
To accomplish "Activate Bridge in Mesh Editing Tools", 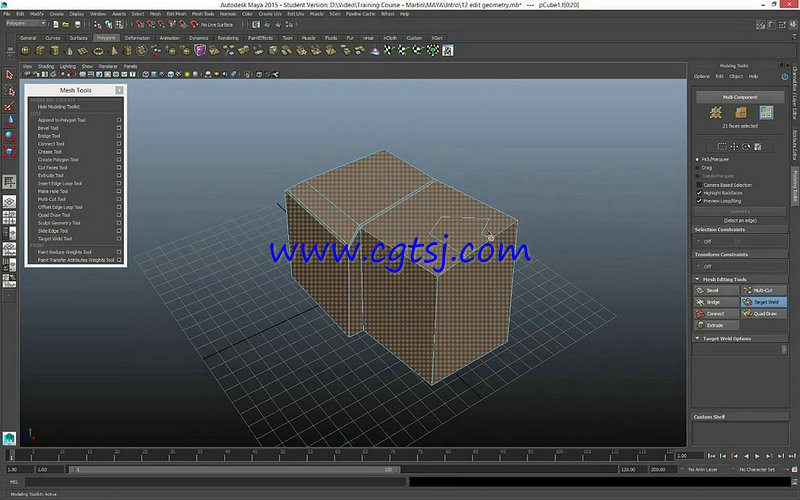I will [x=716, y=302].
